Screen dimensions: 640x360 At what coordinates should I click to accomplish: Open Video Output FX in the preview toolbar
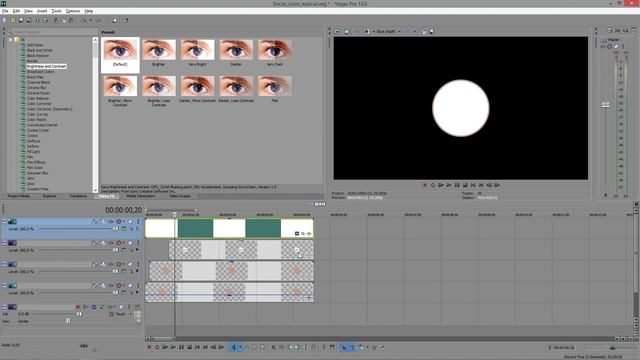point(356,31)
